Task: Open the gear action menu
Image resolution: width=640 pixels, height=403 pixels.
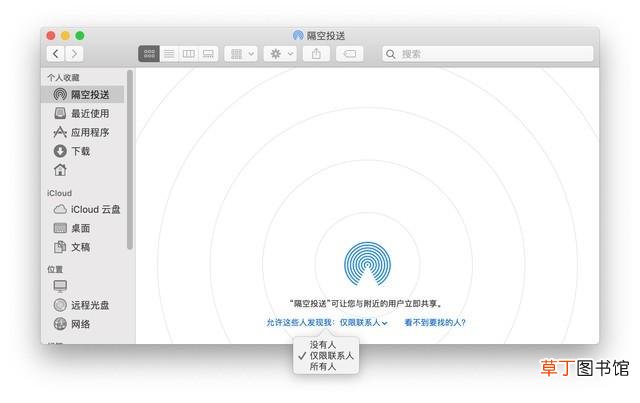Action: tap(280, 54)
